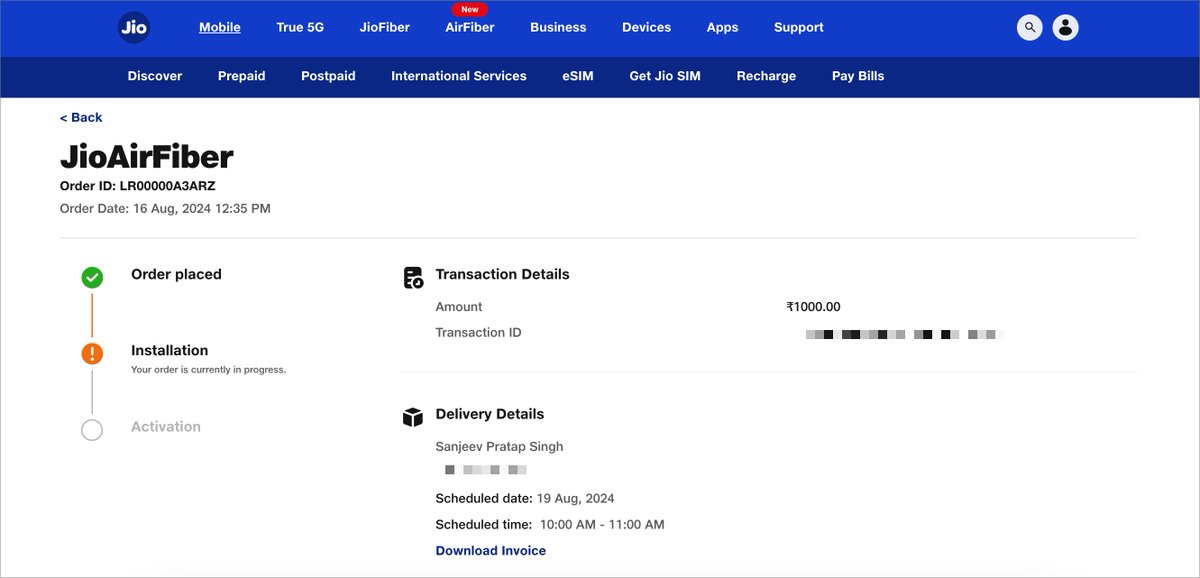Go to the Prepaid tab

coord(242,76)
